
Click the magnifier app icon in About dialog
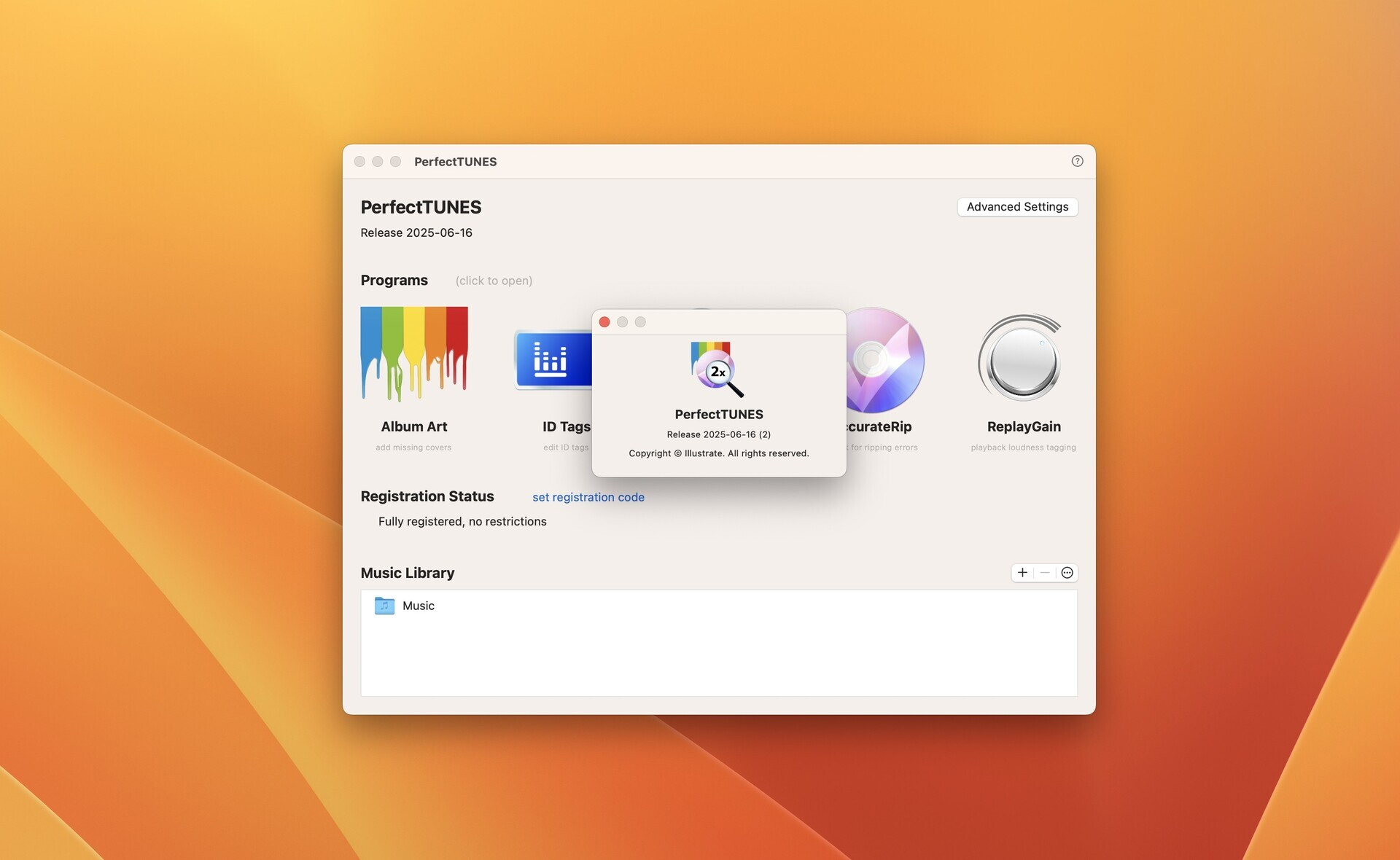(x=717, y=369)
